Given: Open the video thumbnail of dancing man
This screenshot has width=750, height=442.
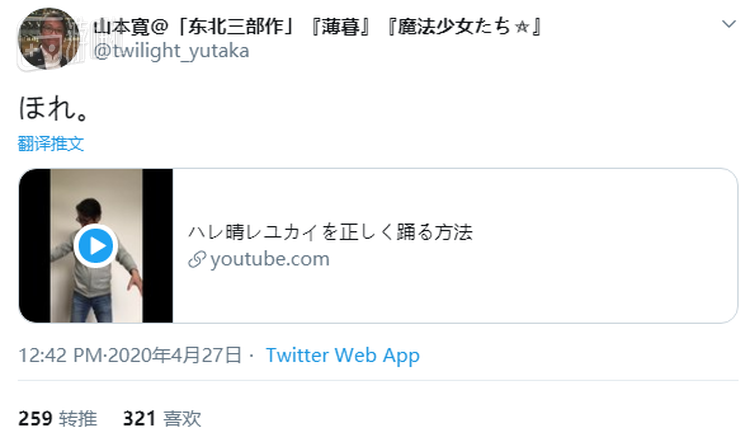Looking at the screenshot, I should click(96, 245).
